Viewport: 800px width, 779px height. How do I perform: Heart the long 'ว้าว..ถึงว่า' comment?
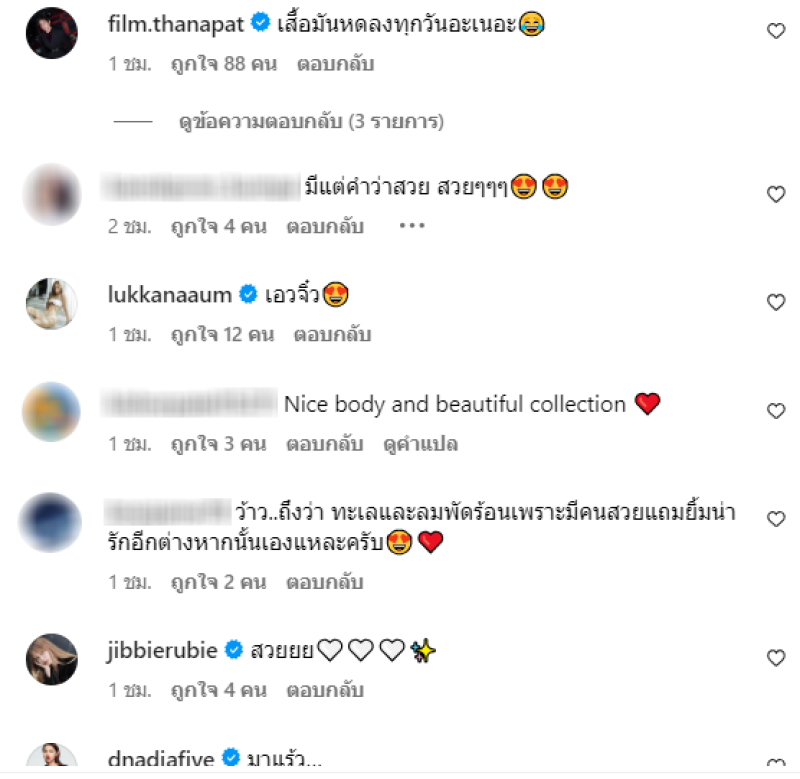pyautogui.click(x=776, y=519)
